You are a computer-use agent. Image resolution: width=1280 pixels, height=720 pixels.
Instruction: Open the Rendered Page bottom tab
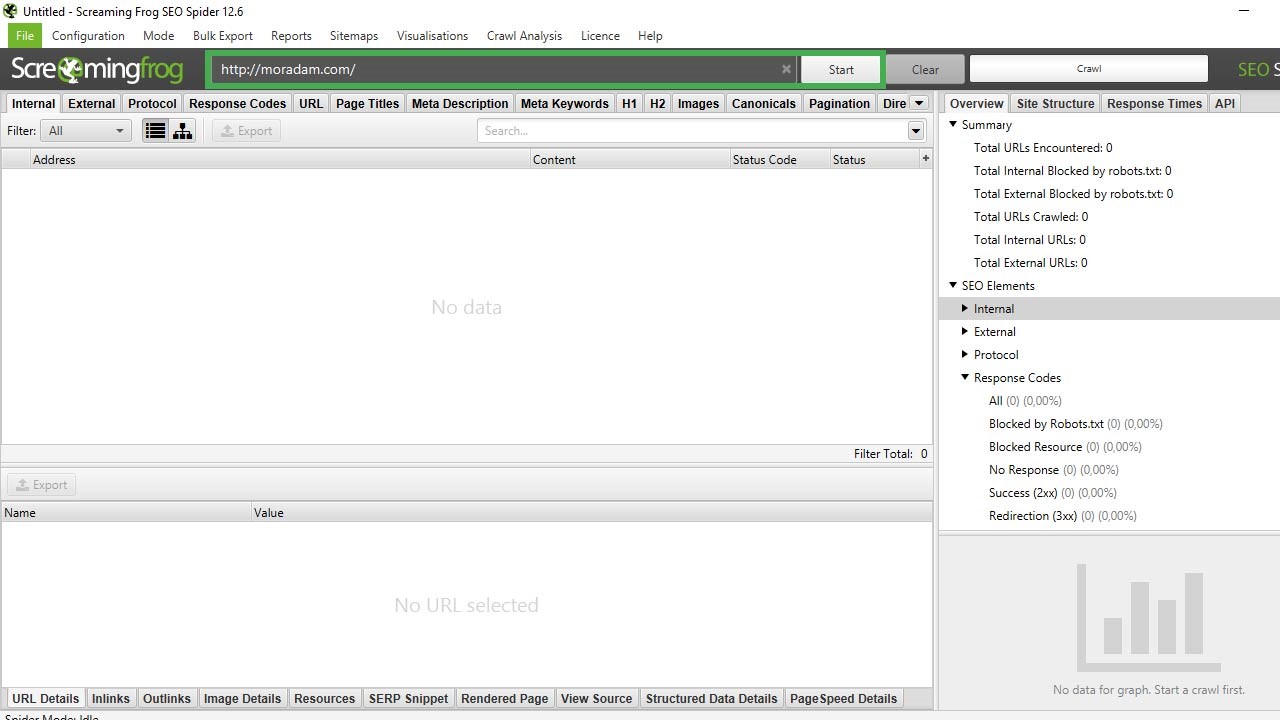504,698
